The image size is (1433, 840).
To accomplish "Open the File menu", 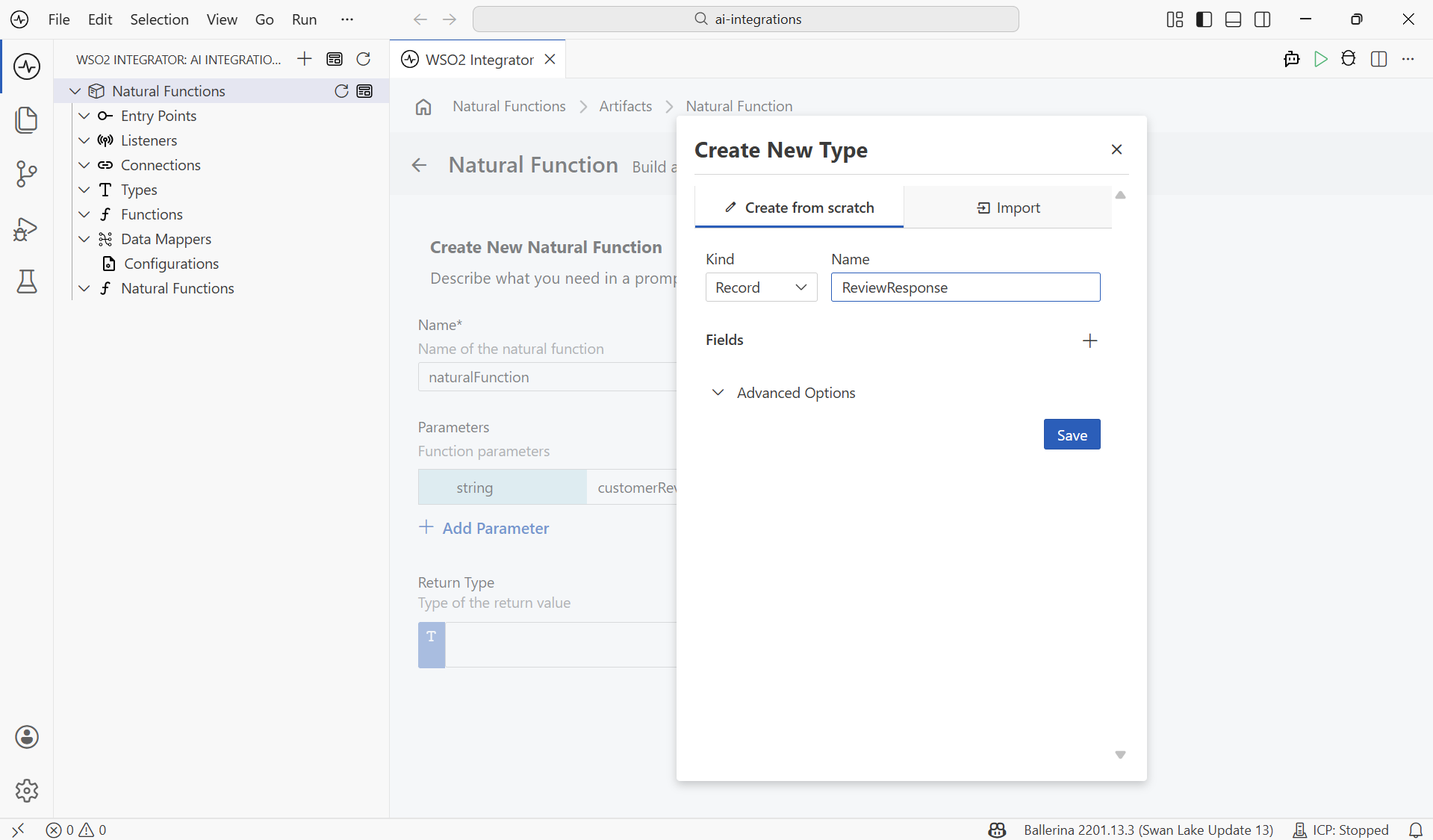I will (58, 19).
